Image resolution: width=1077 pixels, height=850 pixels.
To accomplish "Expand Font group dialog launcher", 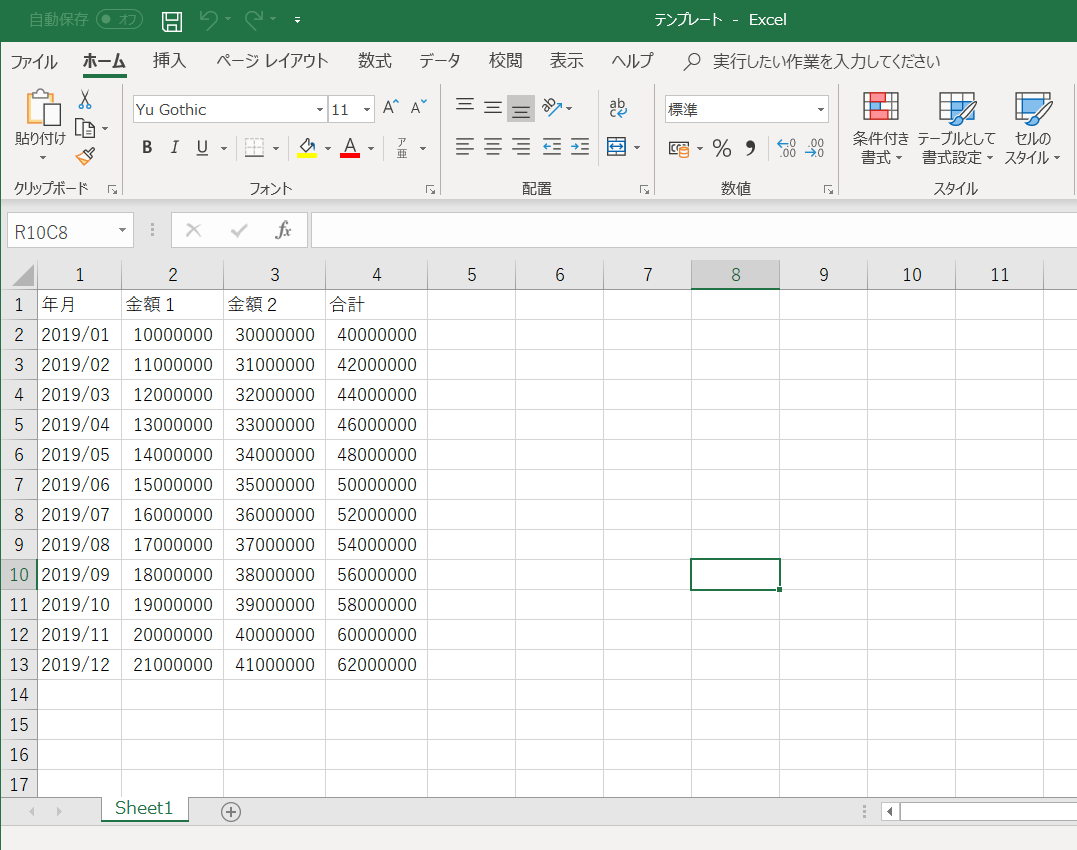I will 430,189.
